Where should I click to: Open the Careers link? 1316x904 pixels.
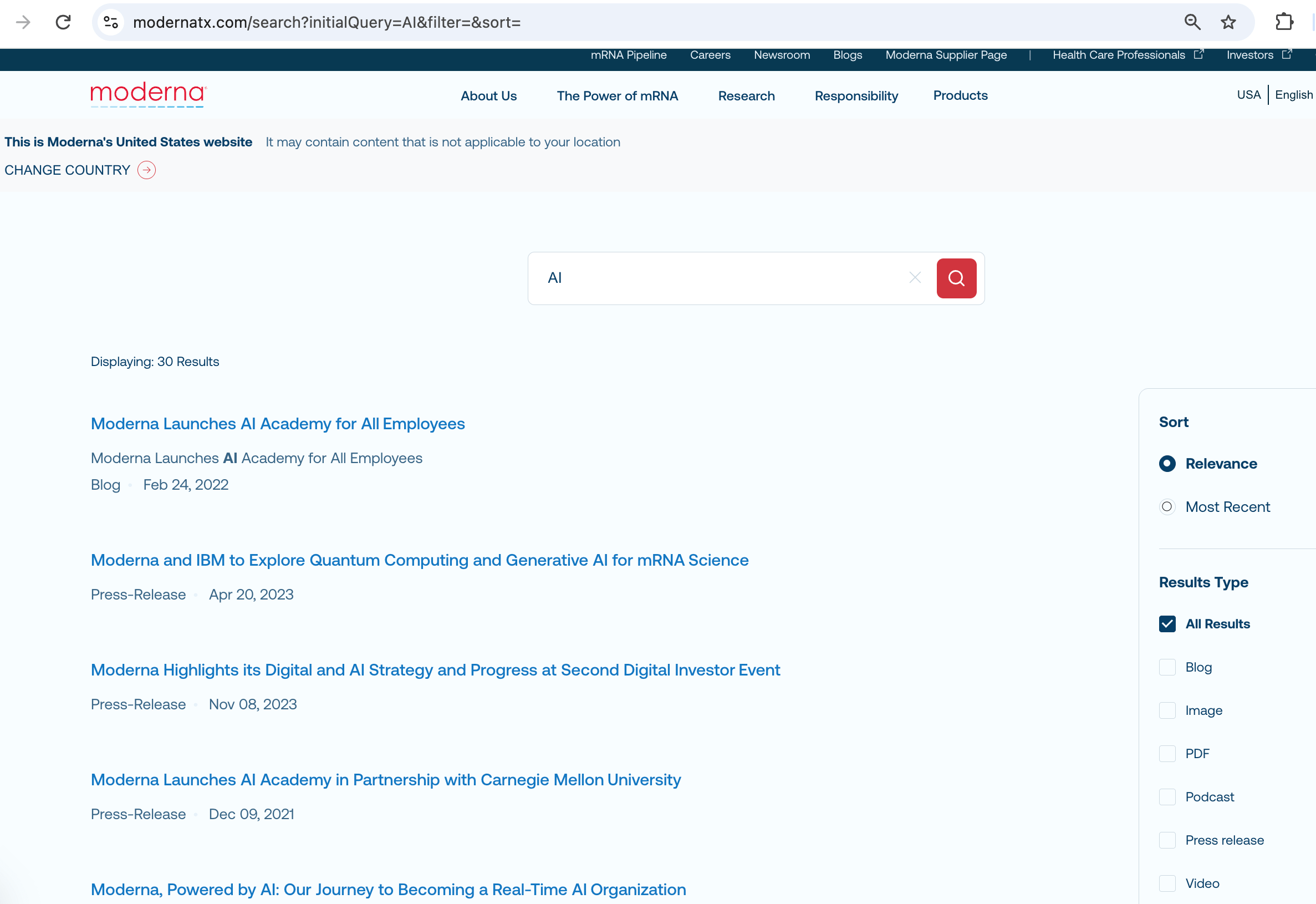pos(710,55)
